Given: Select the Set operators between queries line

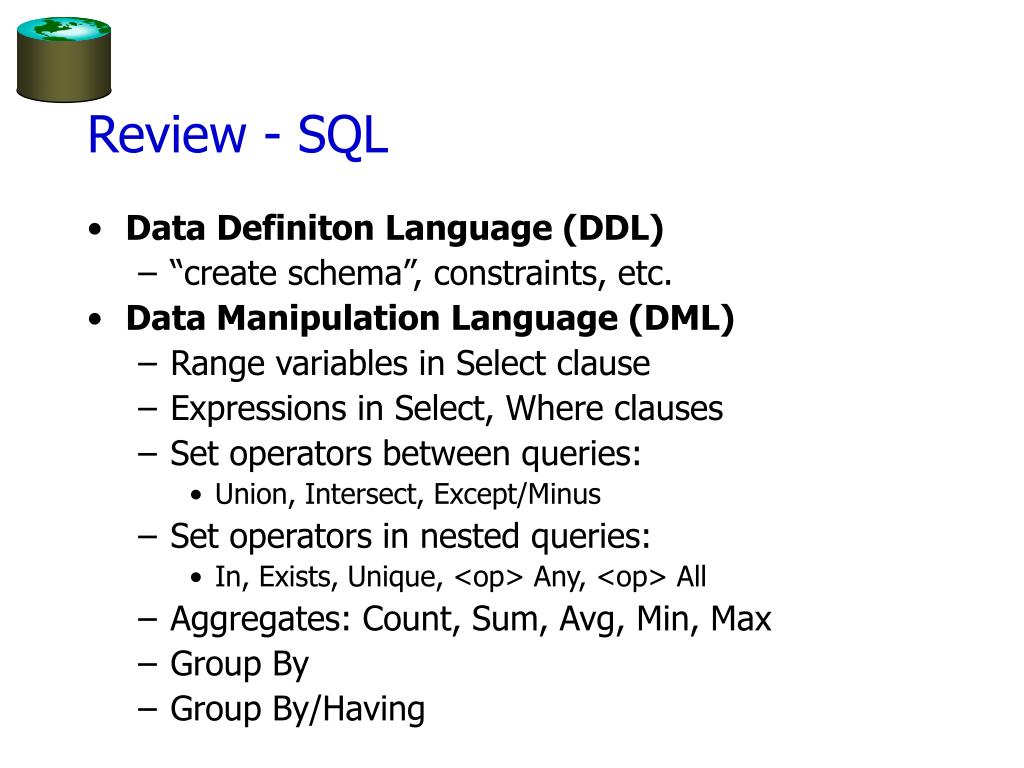Looking at the screenshot, I should (406, 454).
